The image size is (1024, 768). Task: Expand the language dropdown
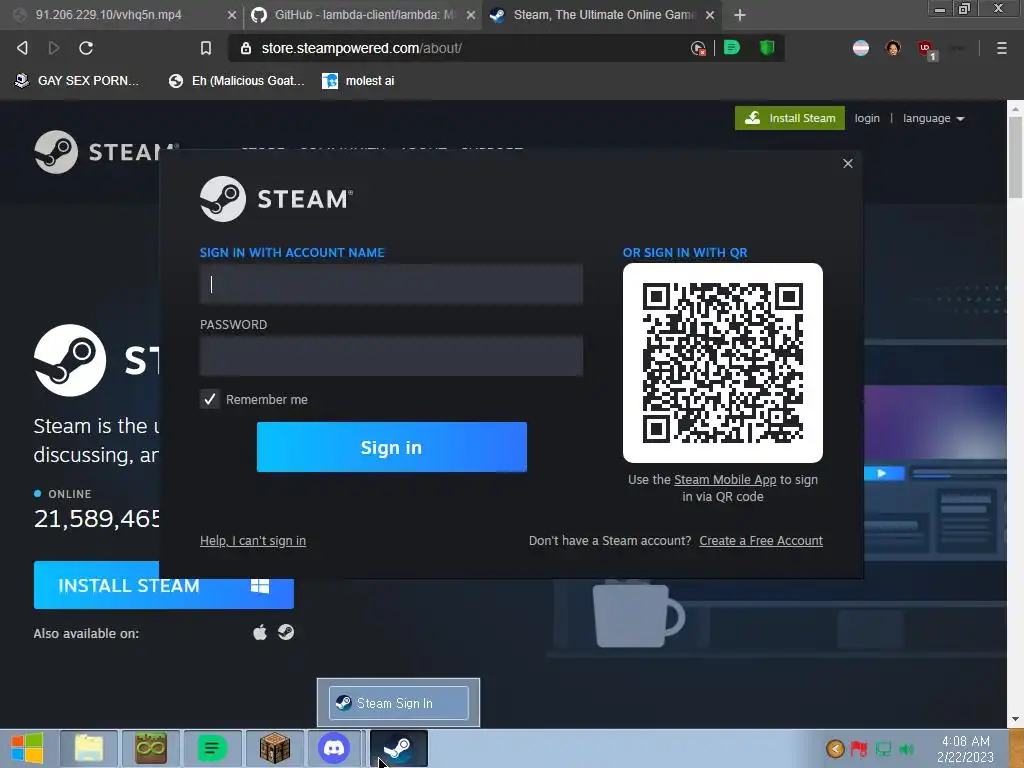coord(933,118)
